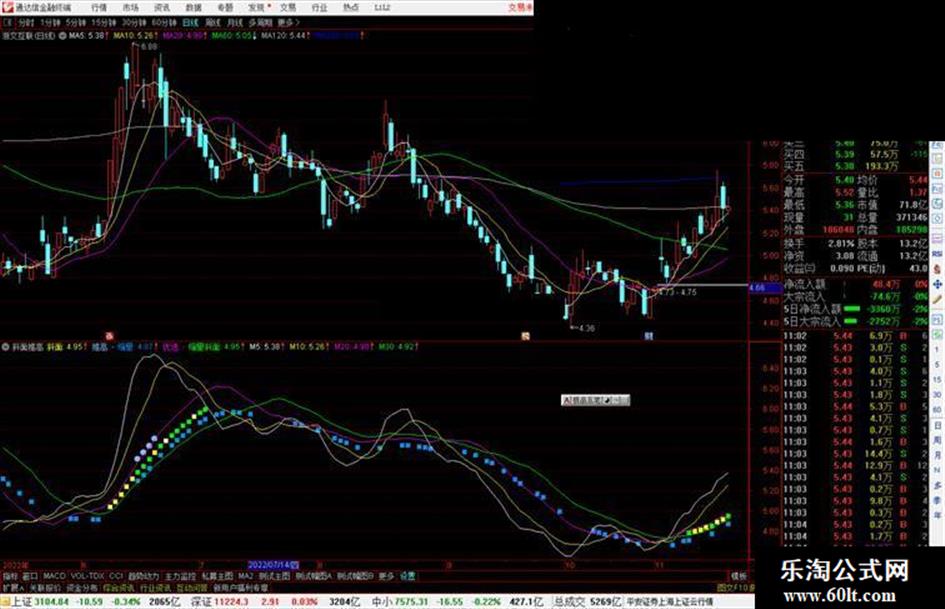Click the floating toolbar over the indicator chart
Image resolution: width=945 pixels, height=609 pixels.
tap(595, 400)
